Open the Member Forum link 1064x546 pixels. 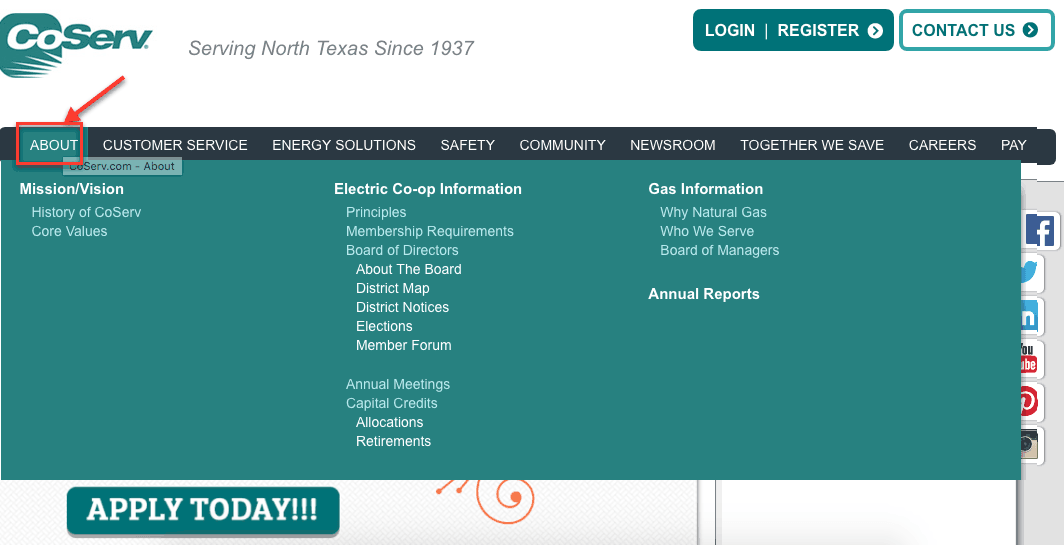click(x=403, y=345)
